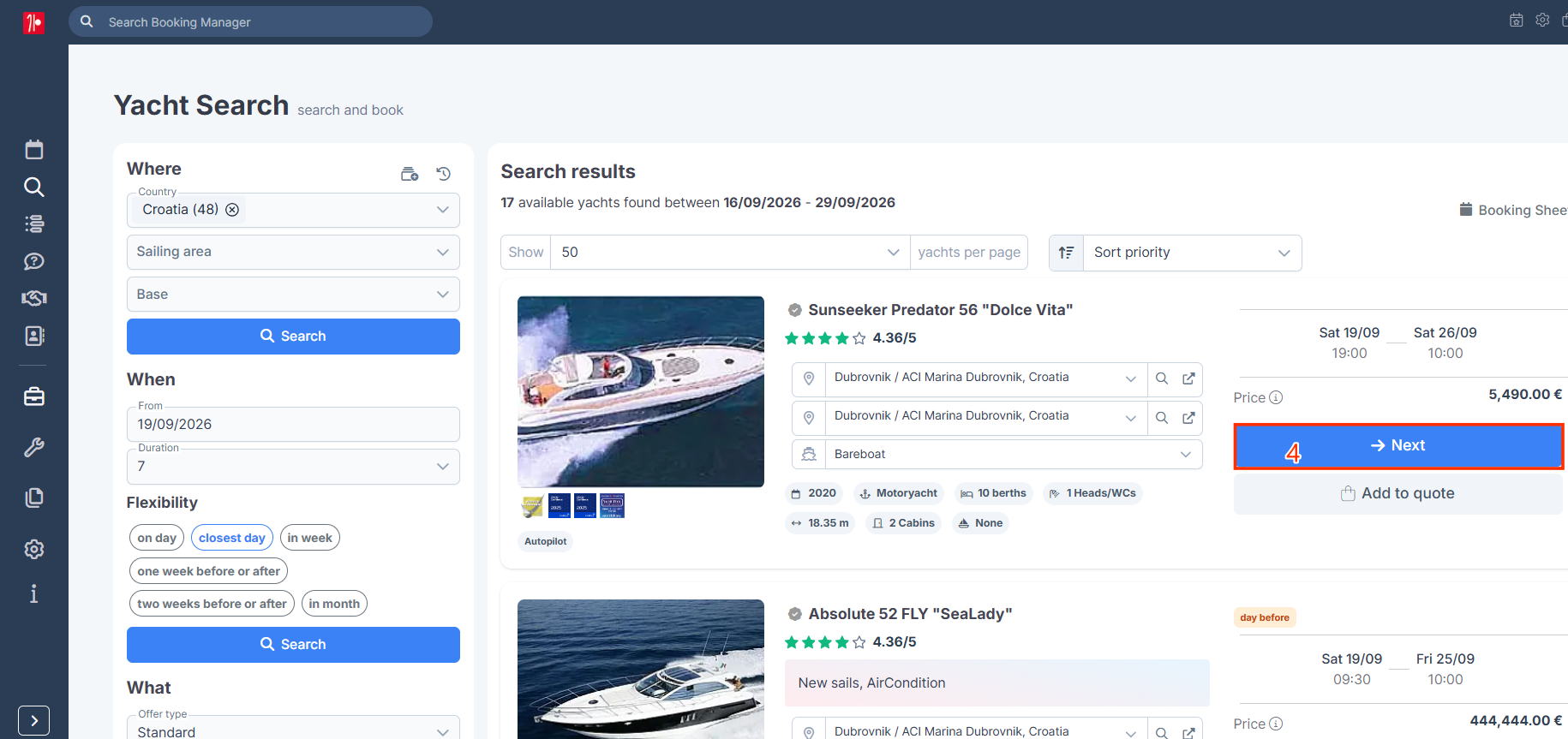Click the red Booking Manager logo
Viewport: 1568px width, 739px height.
[33, 22]
